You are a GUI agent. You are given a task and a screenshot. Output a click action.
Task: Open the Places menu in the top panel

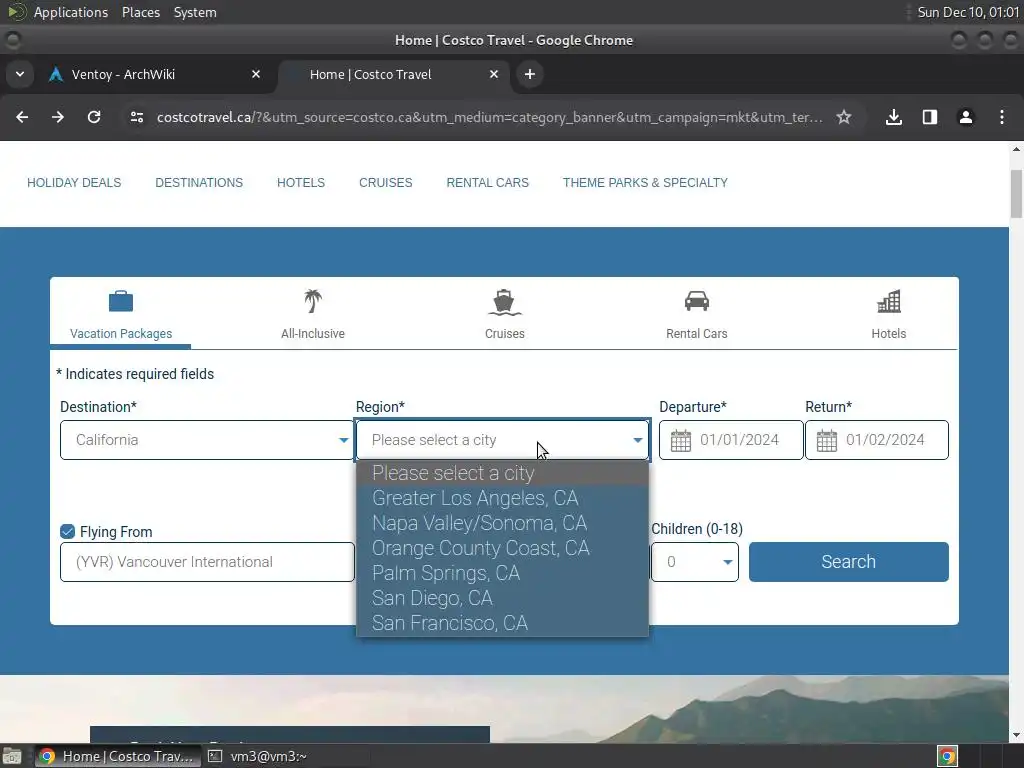point(141,12)
